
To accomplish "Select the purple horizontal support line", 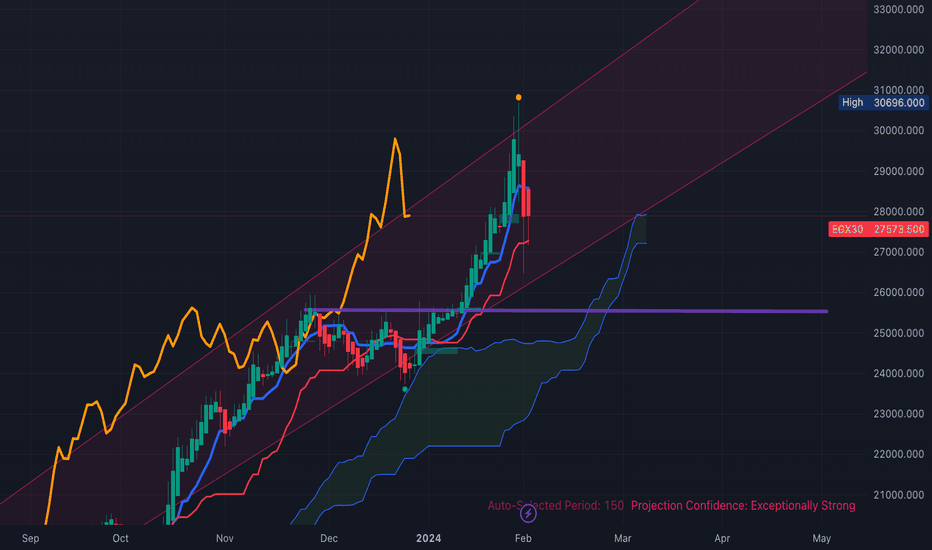I will click(x=565, y=310).
